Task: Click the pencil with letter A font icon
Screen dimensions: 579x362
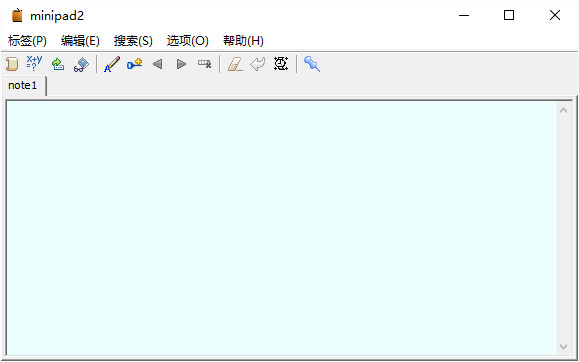Action: pyautogui.click(x=112, y=64)
